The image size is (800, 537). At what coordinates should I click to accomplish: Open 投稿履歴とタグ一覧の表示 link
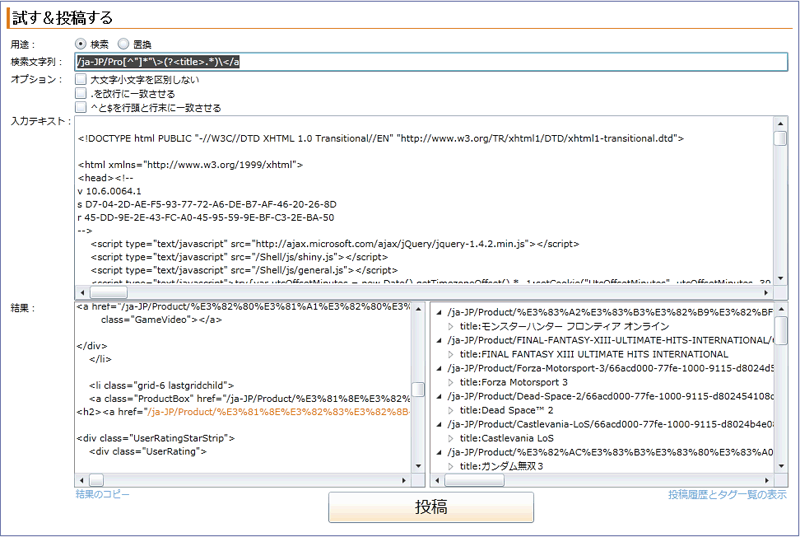[x=727, y=494]
